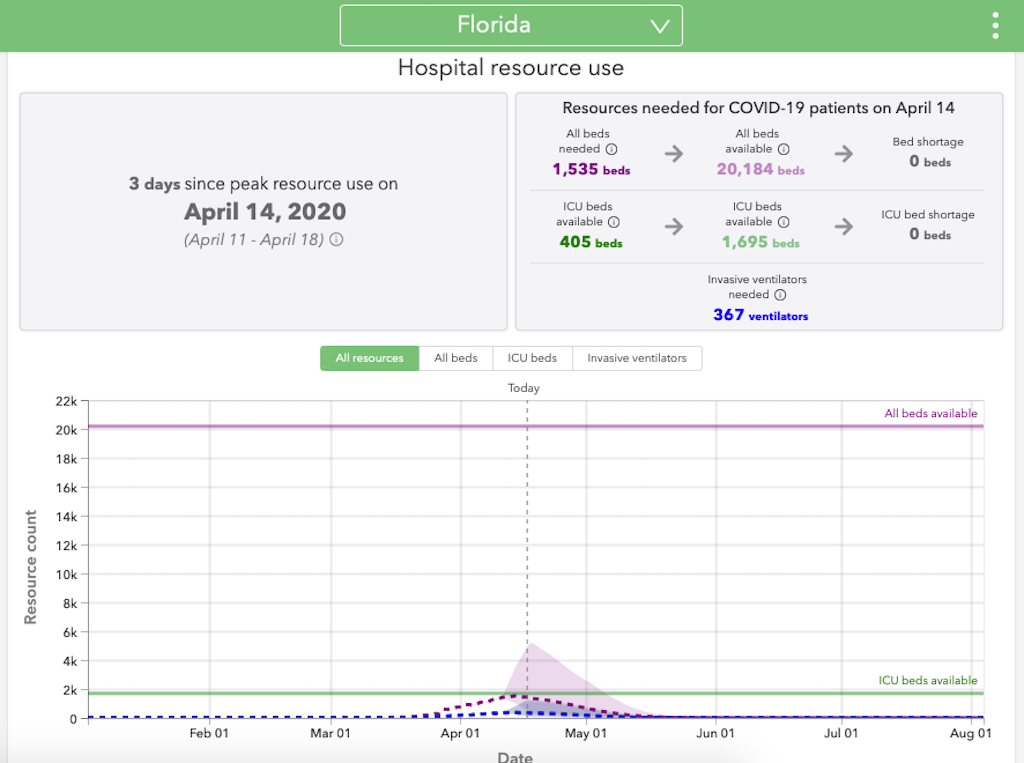Click the 20,184 beds value
This screenshot has height=763, width=1024.
(x=761, y=169)
